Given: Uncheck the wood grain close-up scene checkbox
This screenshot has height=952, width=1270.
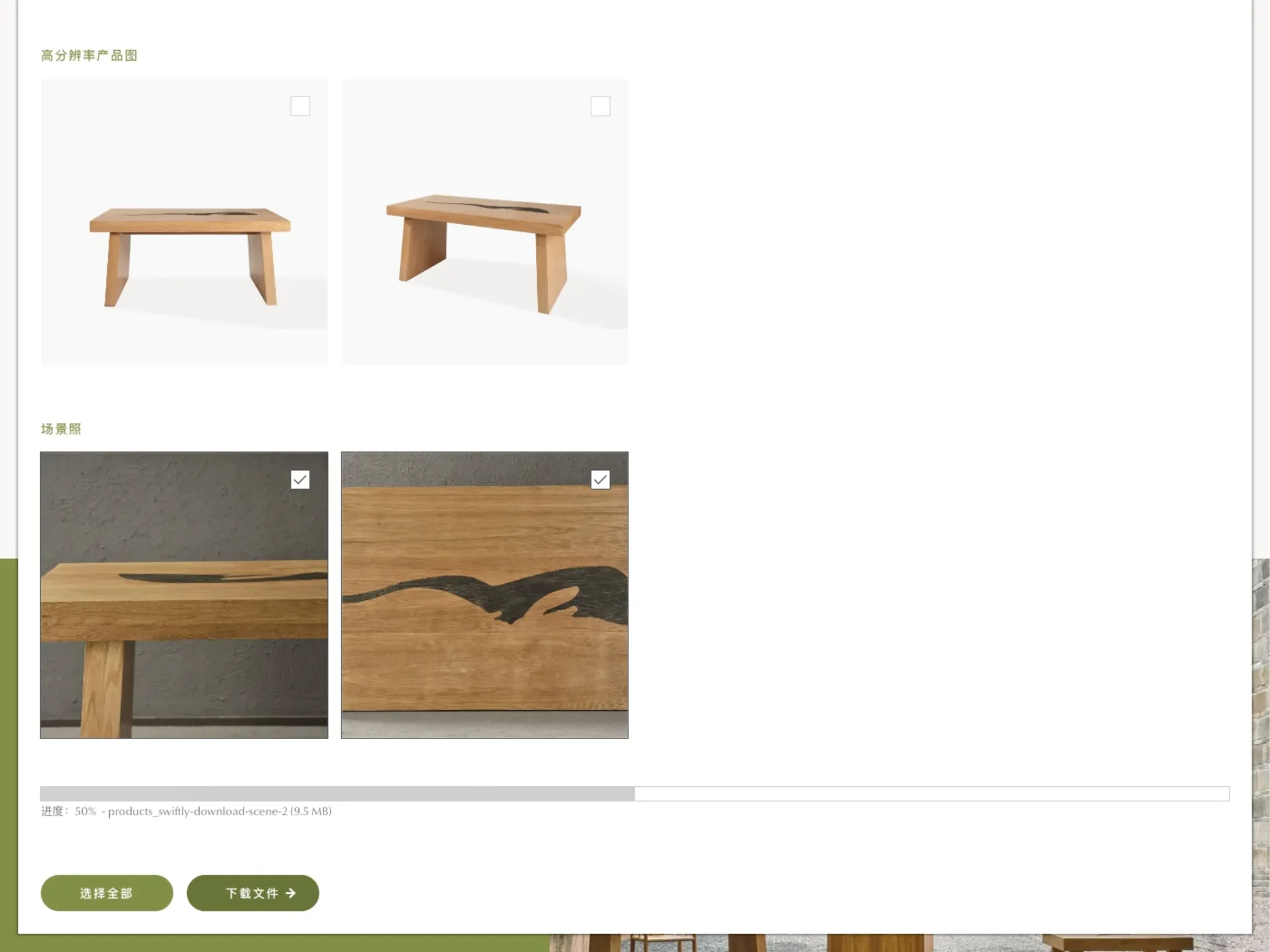Looking at the screenshot, I should click(x=600, y=479).
